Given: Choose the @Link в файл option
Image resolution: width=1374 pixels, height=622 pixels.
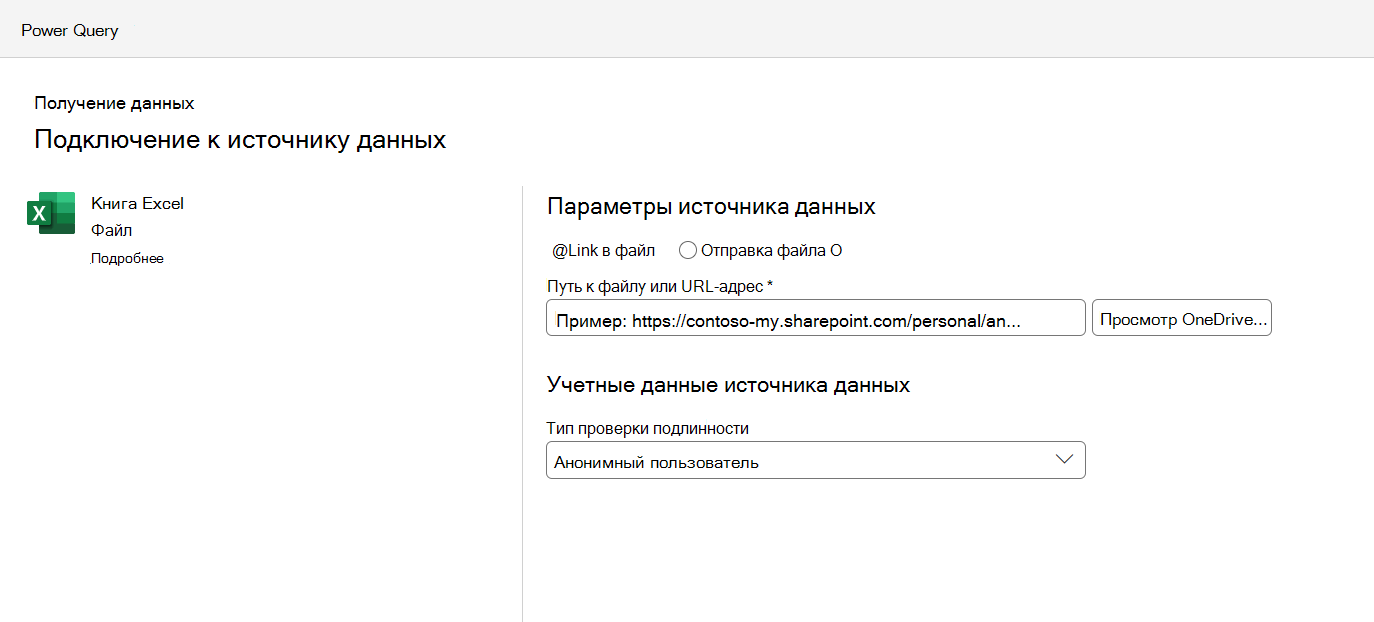Looking at the screenshot, I should [x=603, y=250].
